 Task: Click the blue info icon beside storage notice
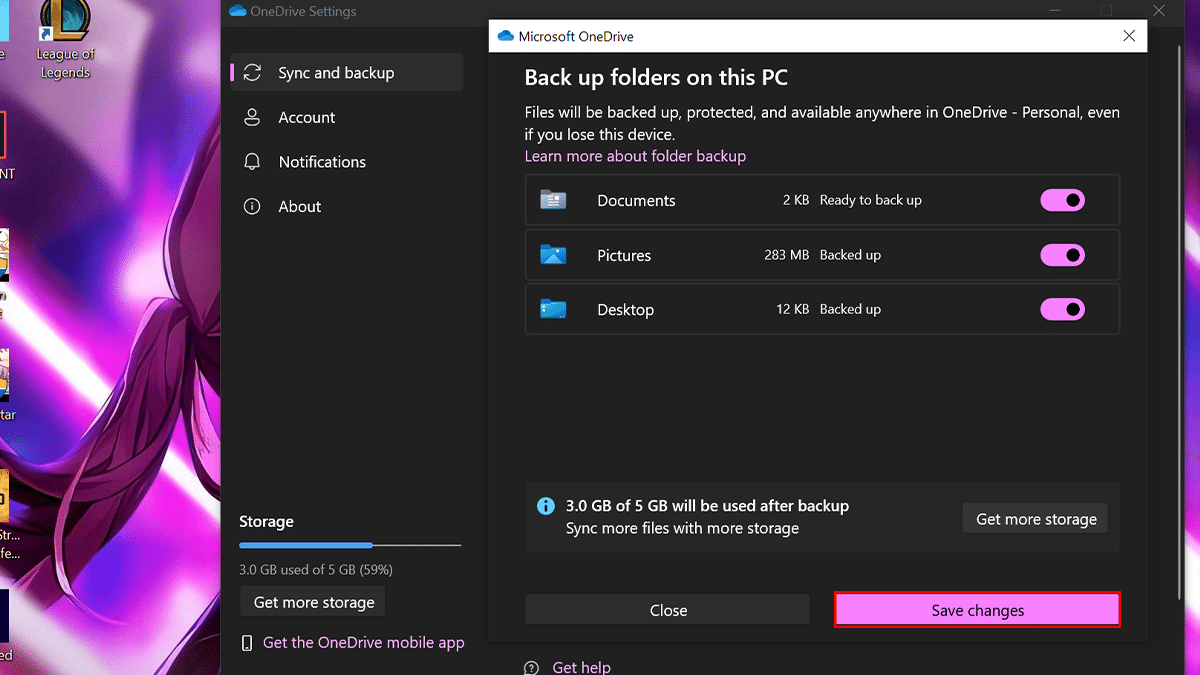pyautogui.click(x=546, y=506)
